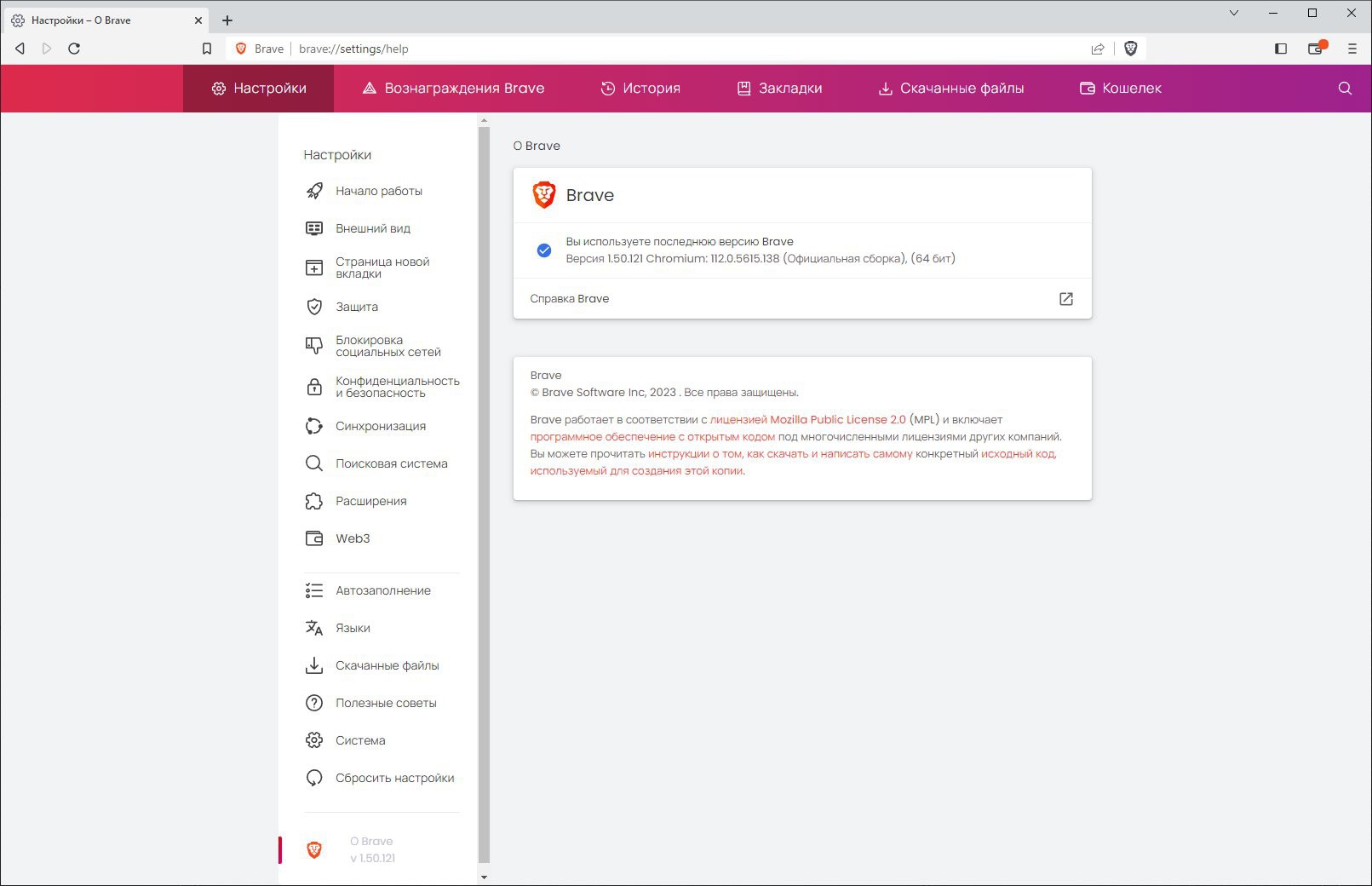Click thumbs-down icon for Блокировка социальных сетей

(314, 346)
